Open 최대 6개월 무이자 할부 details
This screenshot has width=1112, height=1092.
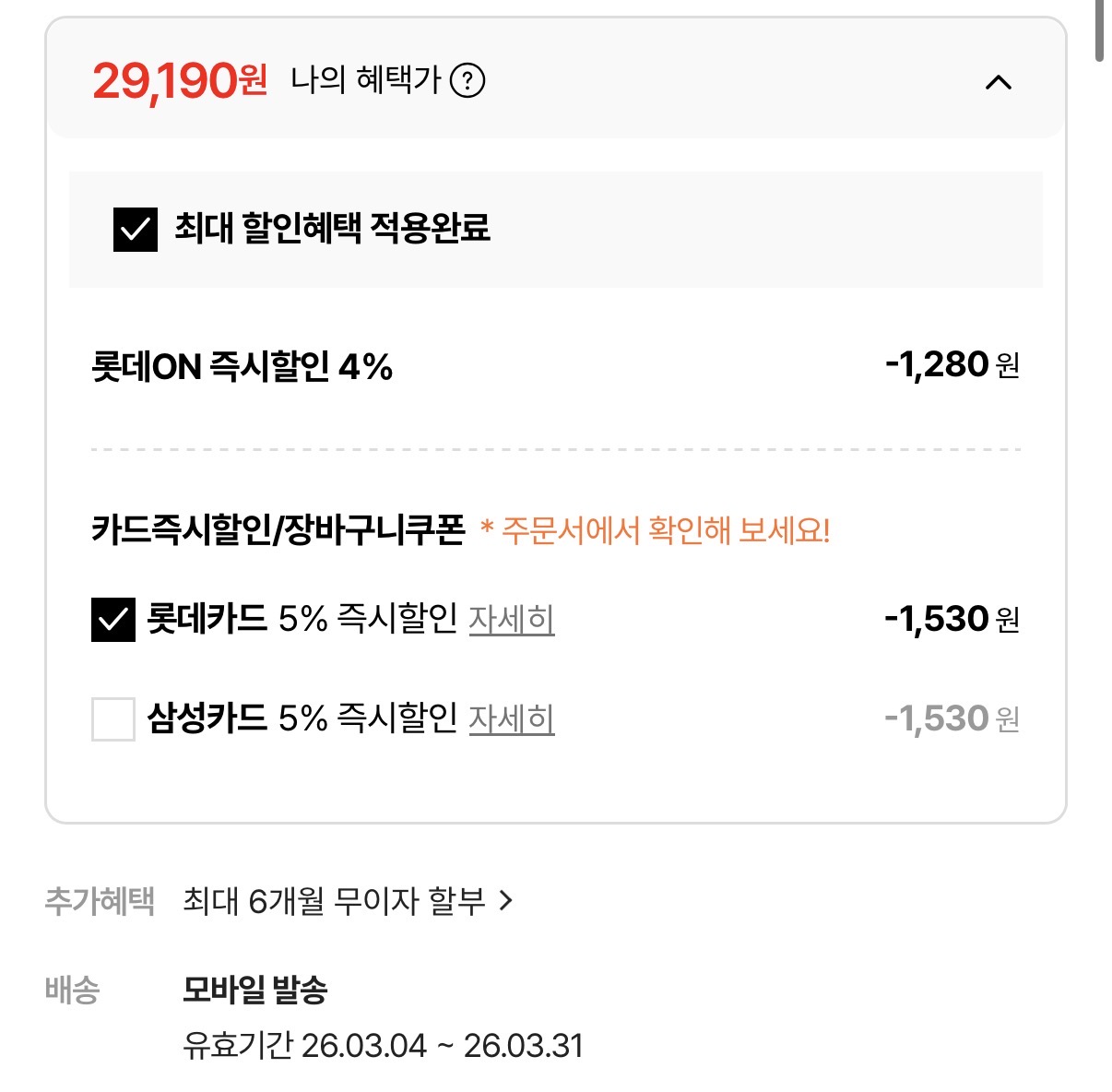tap(334, 900)
